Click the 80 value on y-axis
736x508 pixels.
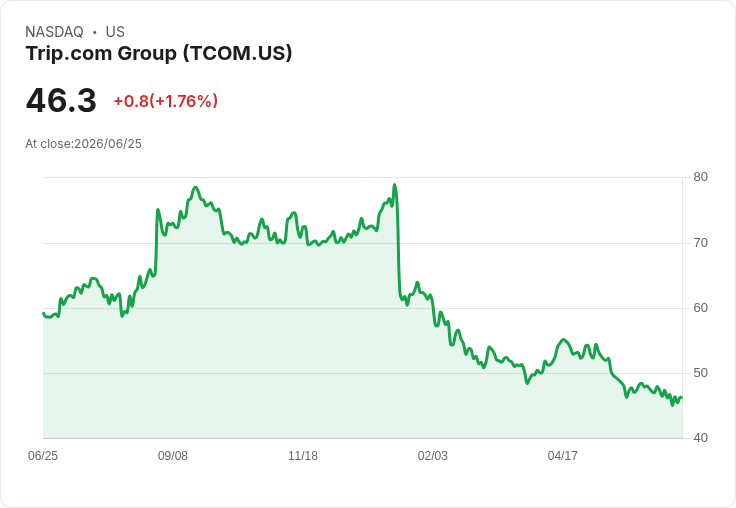click(700, 177)
